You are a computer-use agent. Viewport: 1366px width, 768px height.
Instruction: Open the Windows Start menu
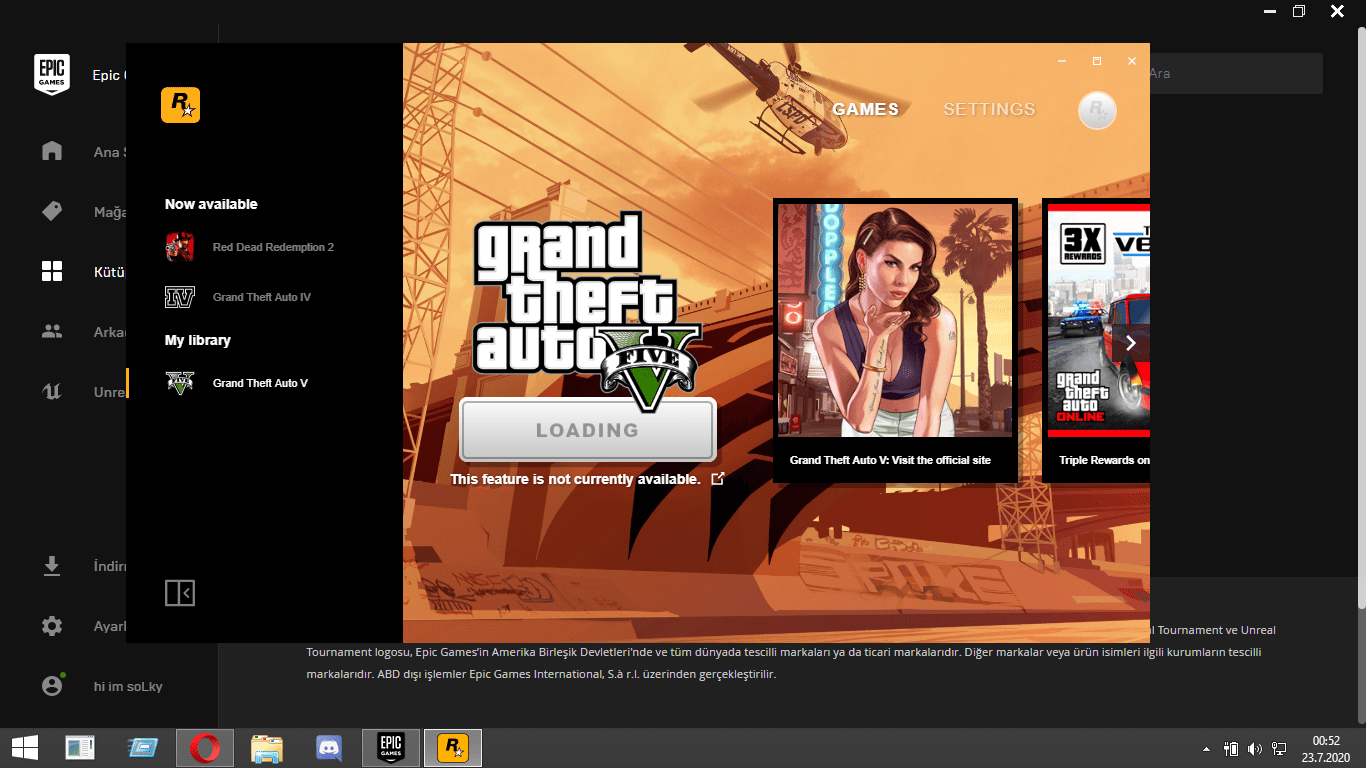25,747
